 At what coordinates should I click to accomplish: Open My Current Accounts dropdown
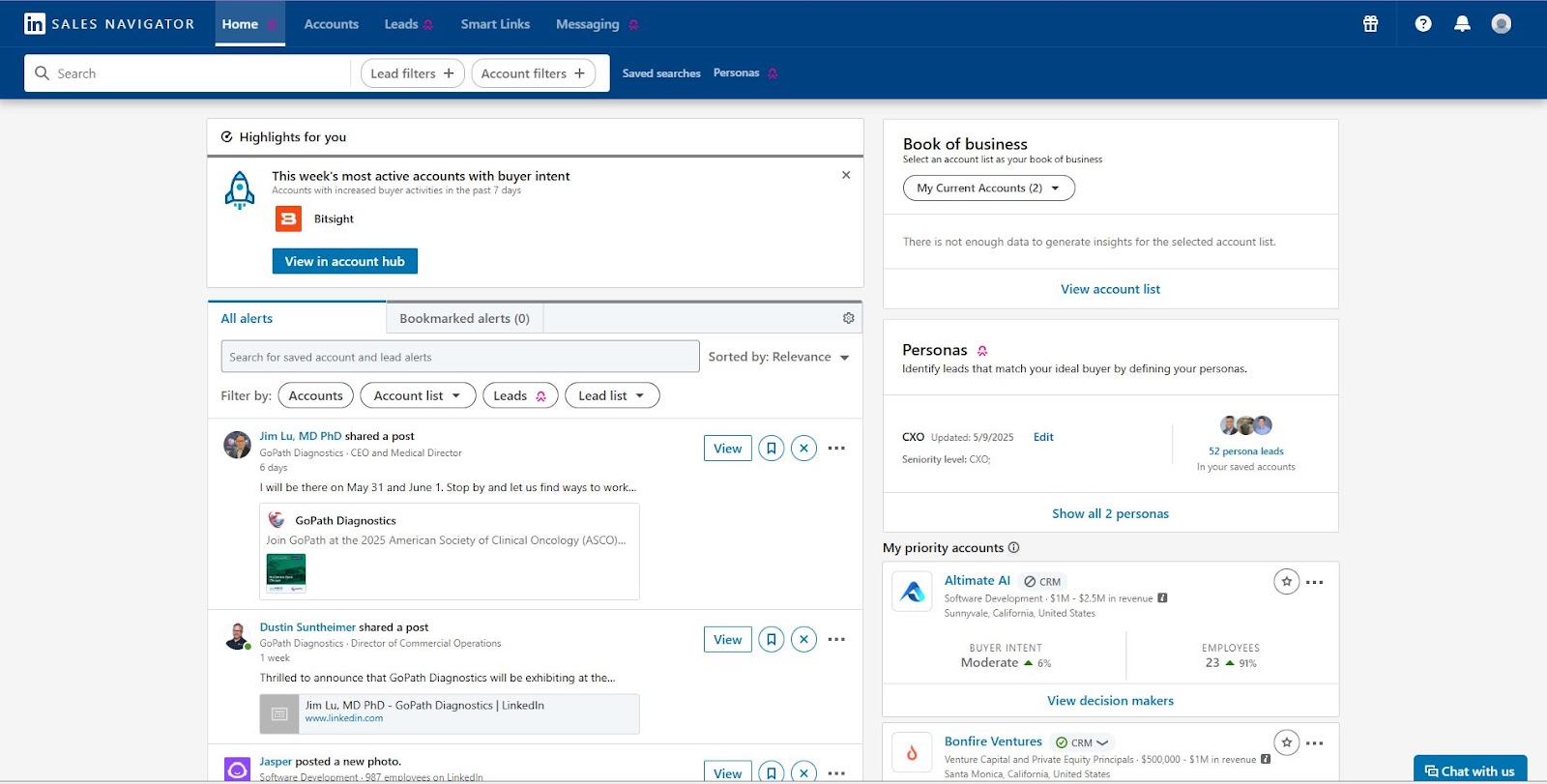pos(988,189)
